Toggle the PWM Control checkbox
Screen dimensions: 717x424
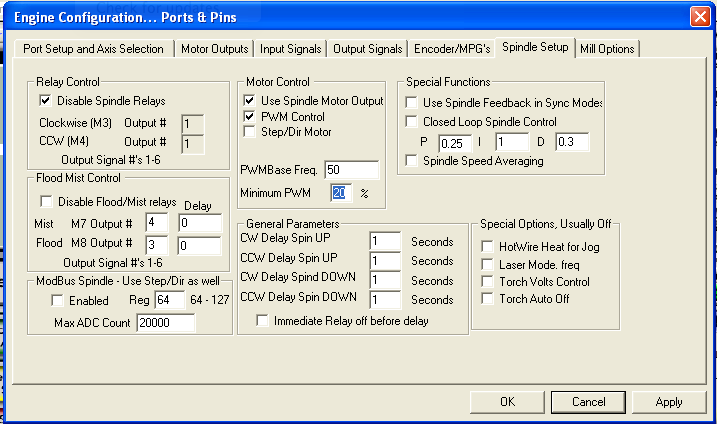tap(249, 116)
